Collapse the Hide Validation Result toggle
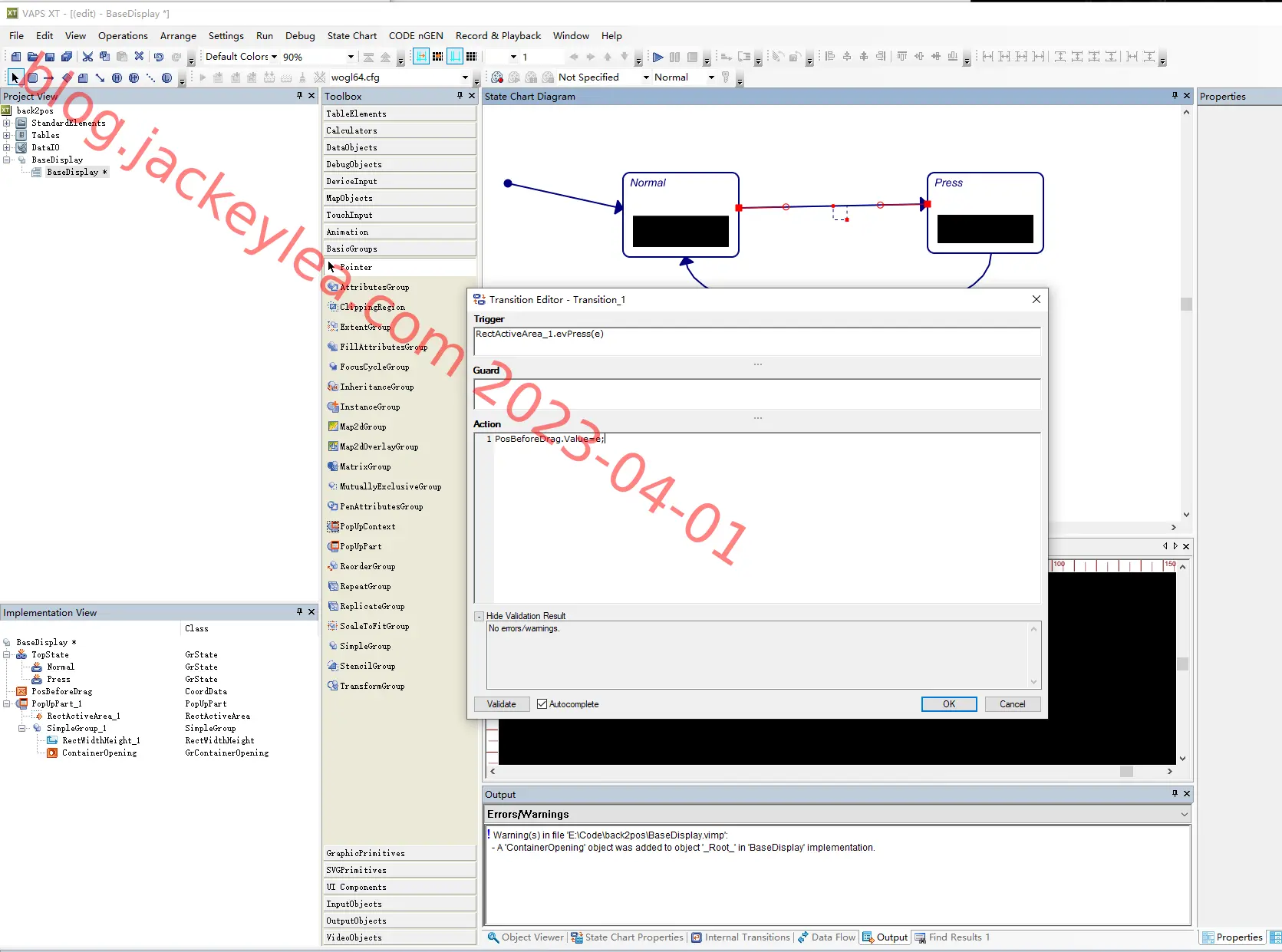Screen dimensions: 1282x952 pos(479,616)
